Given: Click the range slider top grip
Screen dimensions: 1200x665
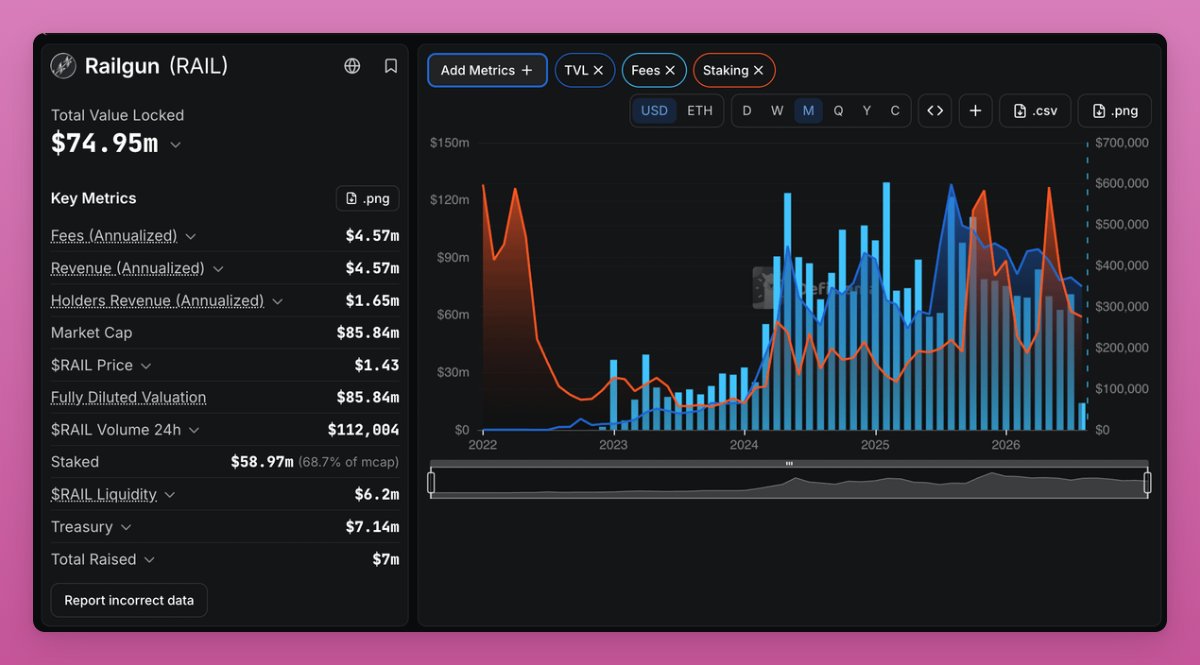Looking at the screenshot, I should coord(789,464).
